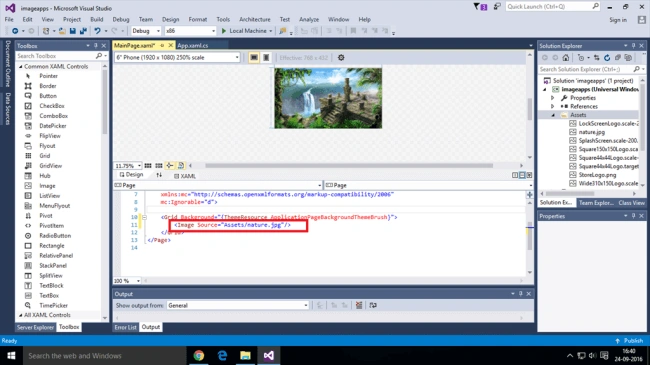
Task: Click the swap panes arrows icon
Action: (159, 175)
